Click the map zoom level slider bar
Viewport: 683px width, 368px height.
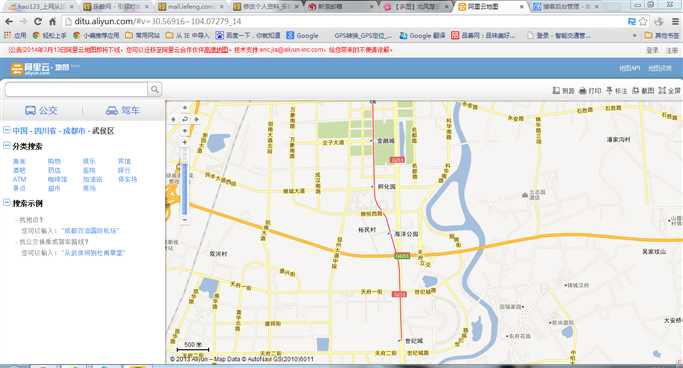point(185,181)
